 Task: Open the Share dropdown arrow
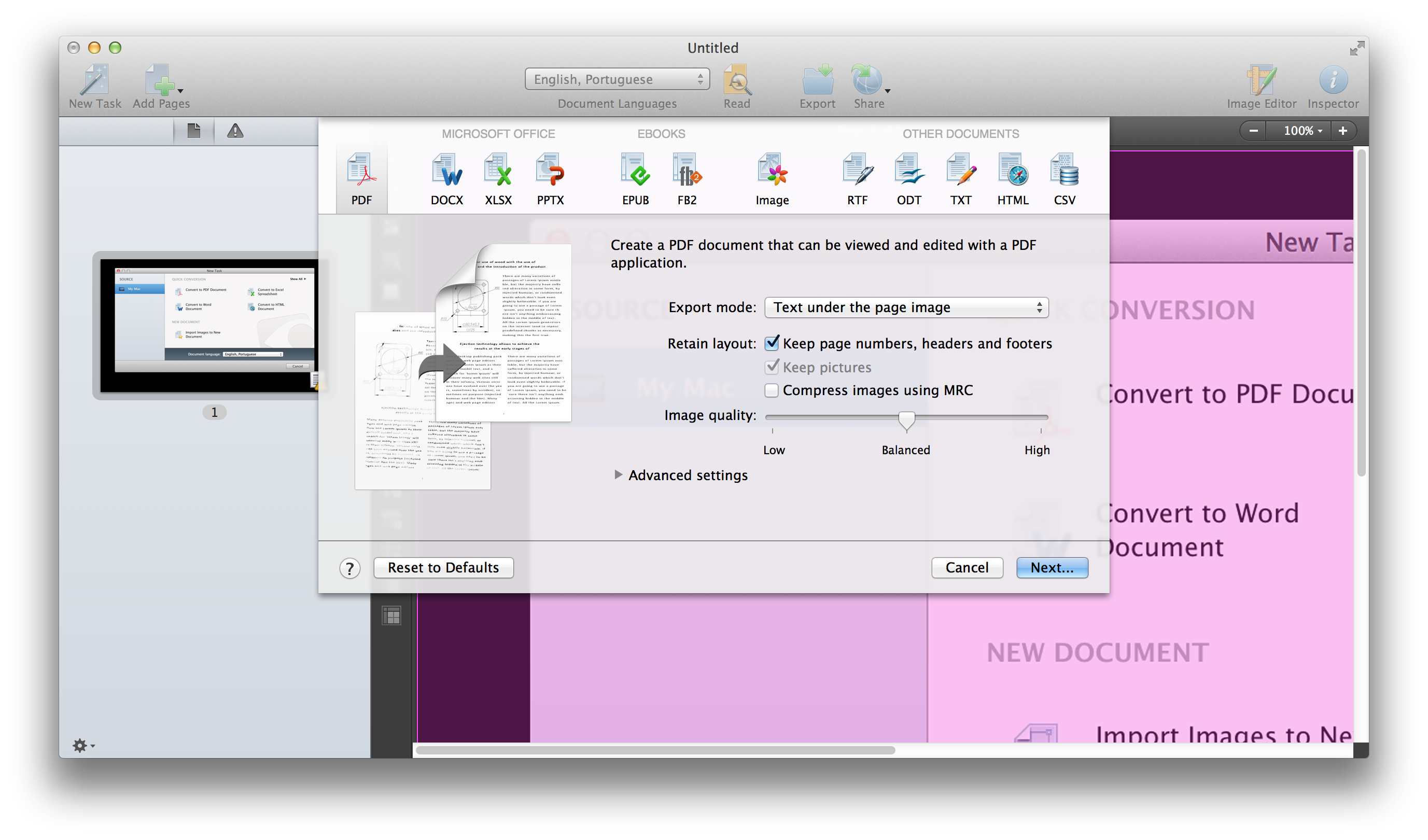point(887,91)
